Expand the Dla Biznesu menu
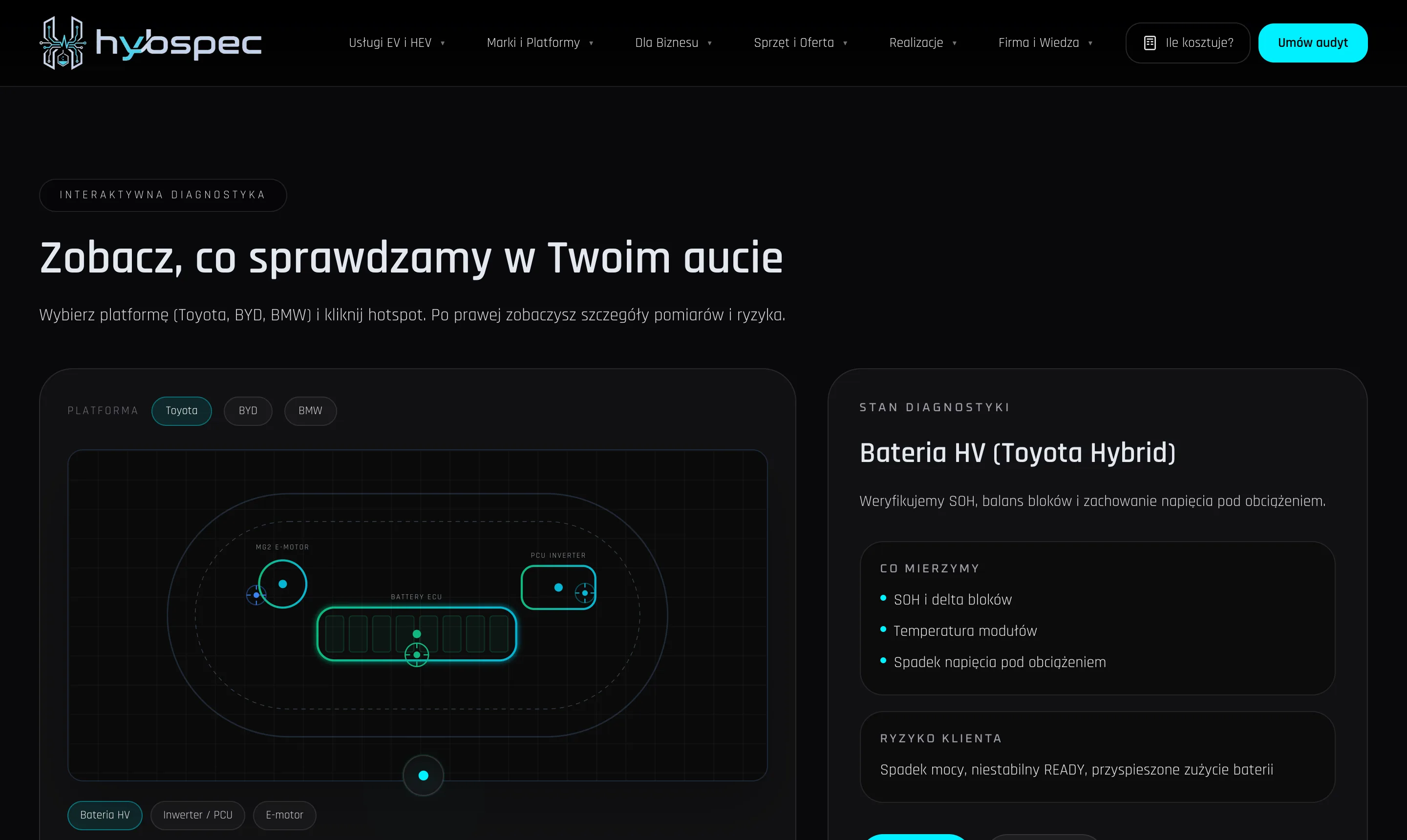The image size is (1407, 840). coord(674,43)
